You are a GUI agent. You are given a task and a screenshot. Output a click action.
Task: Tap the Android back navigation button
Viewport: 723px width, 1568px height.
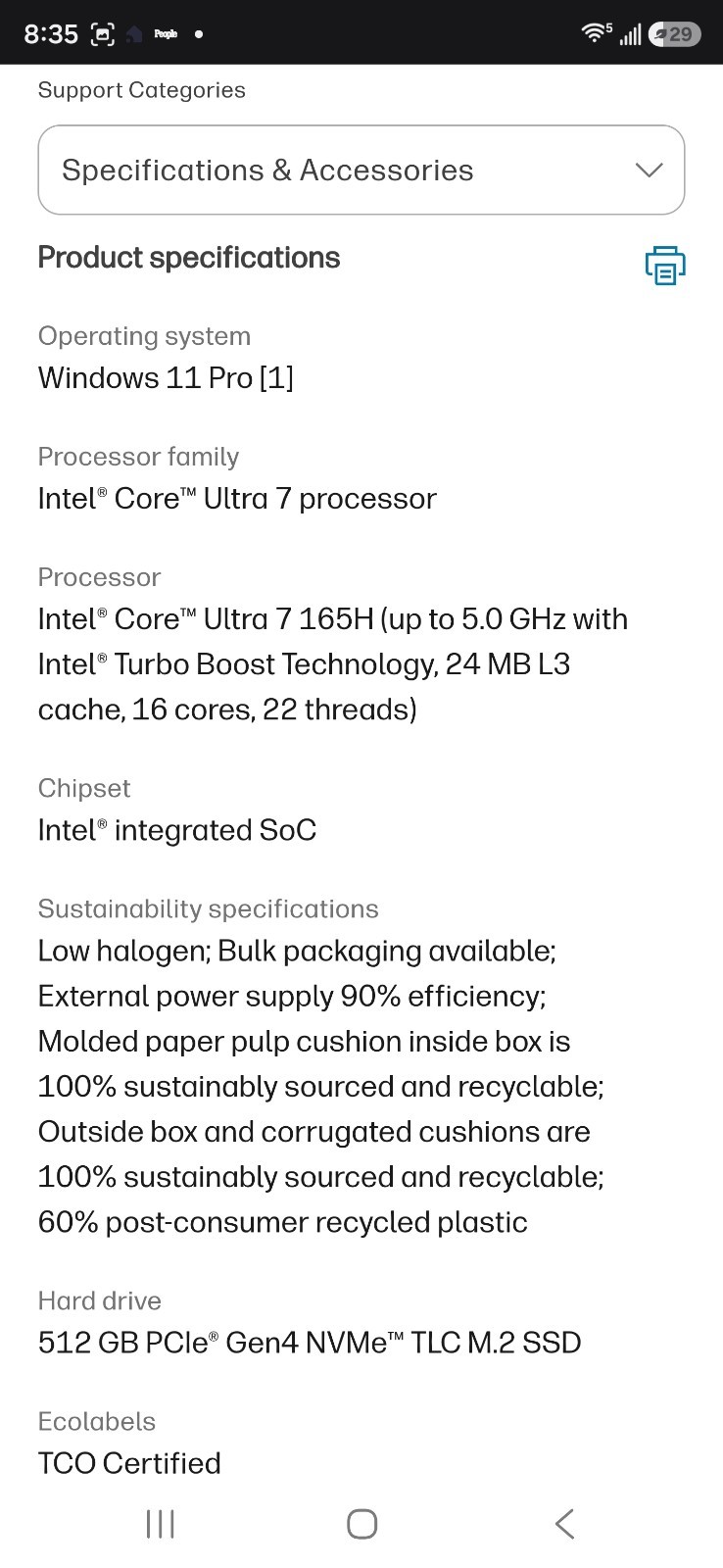[x=564, y=1524]
